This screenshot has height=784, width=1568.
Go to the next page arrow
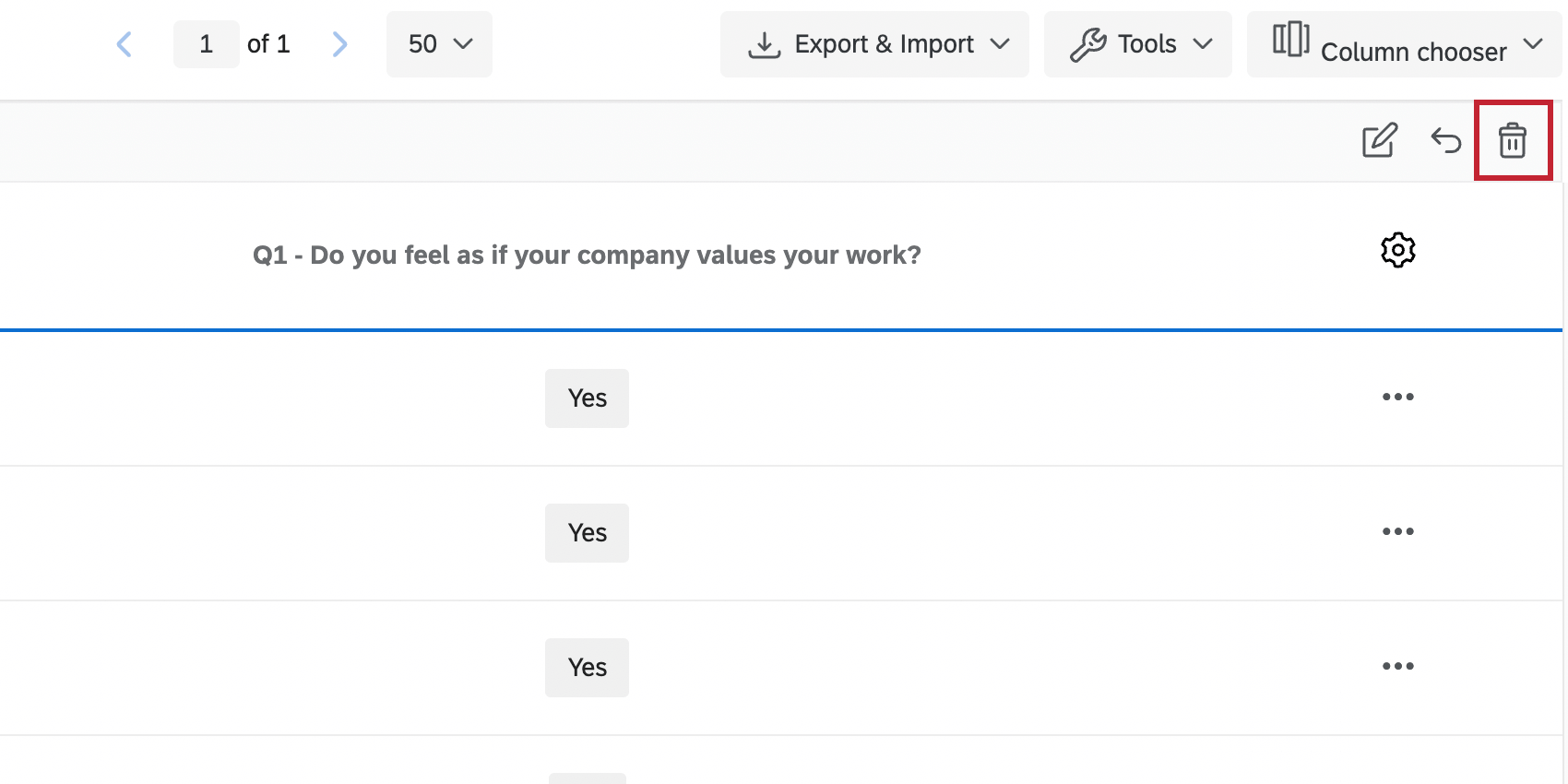pyautogui.click(x=340, y=43)
